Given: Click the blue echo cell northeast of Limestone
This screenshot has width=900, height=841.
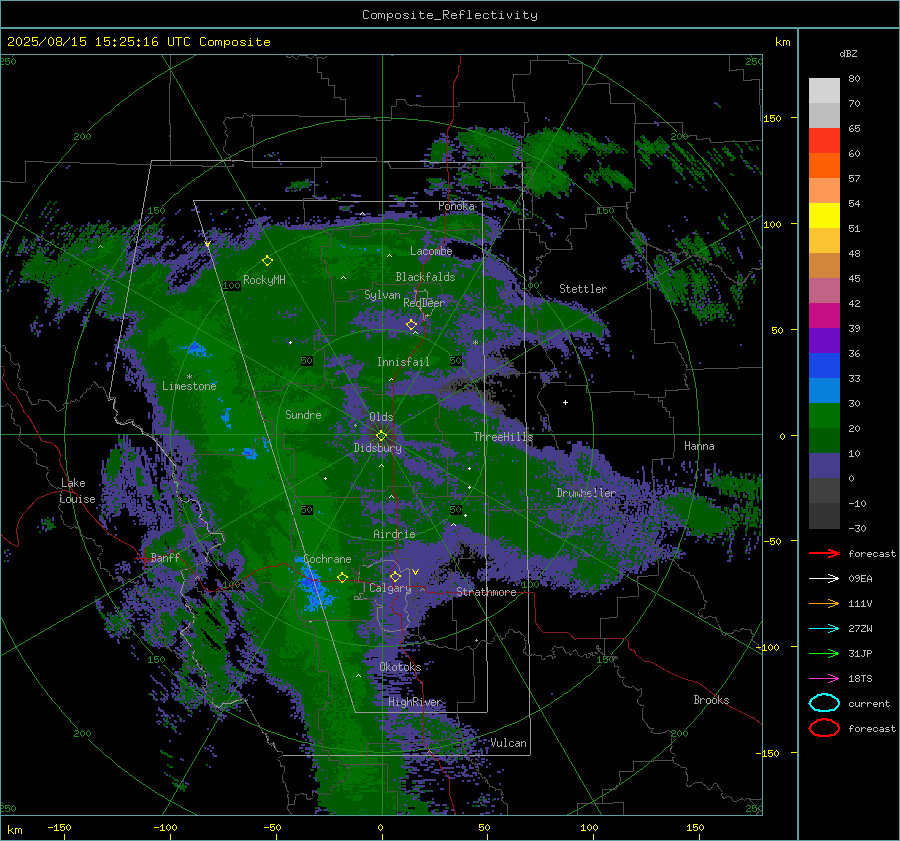Looking at the screenshot, I should 196,348.
